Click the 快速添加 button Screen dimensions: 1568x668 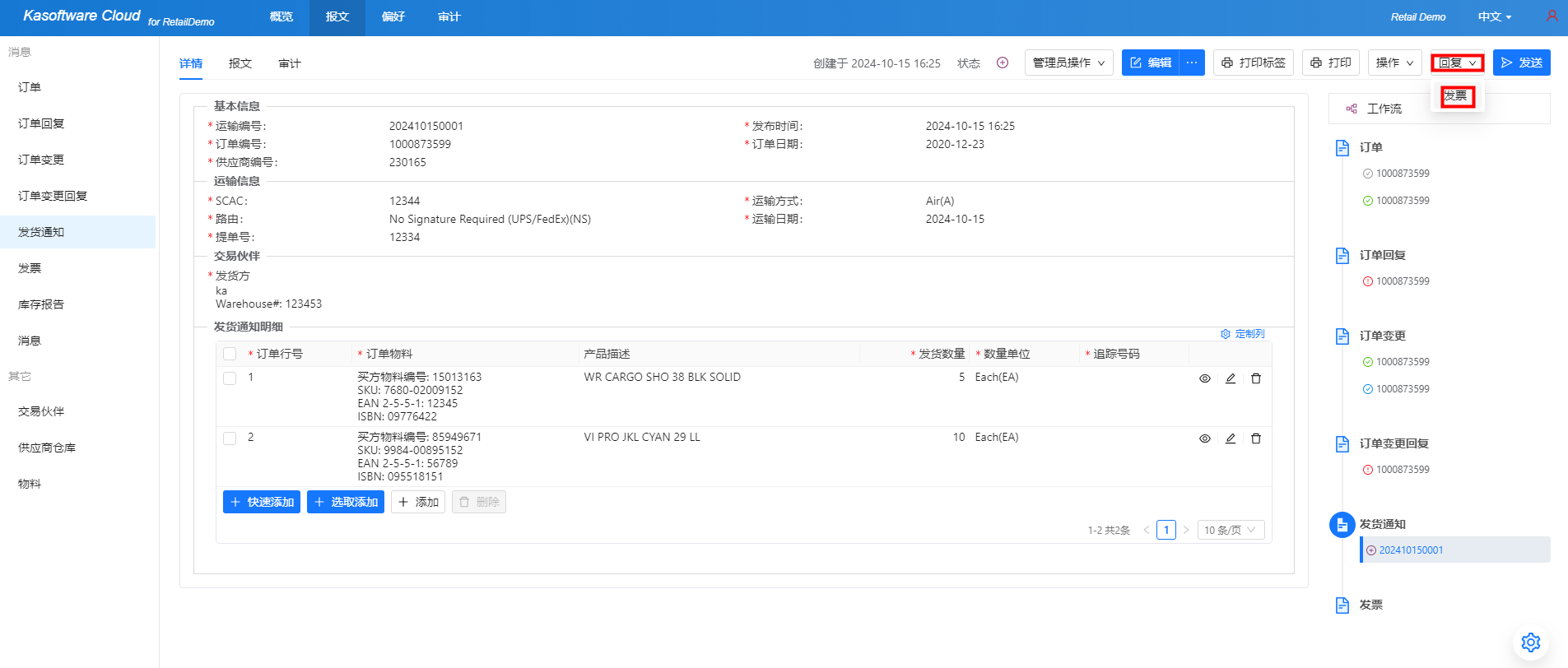262,502
